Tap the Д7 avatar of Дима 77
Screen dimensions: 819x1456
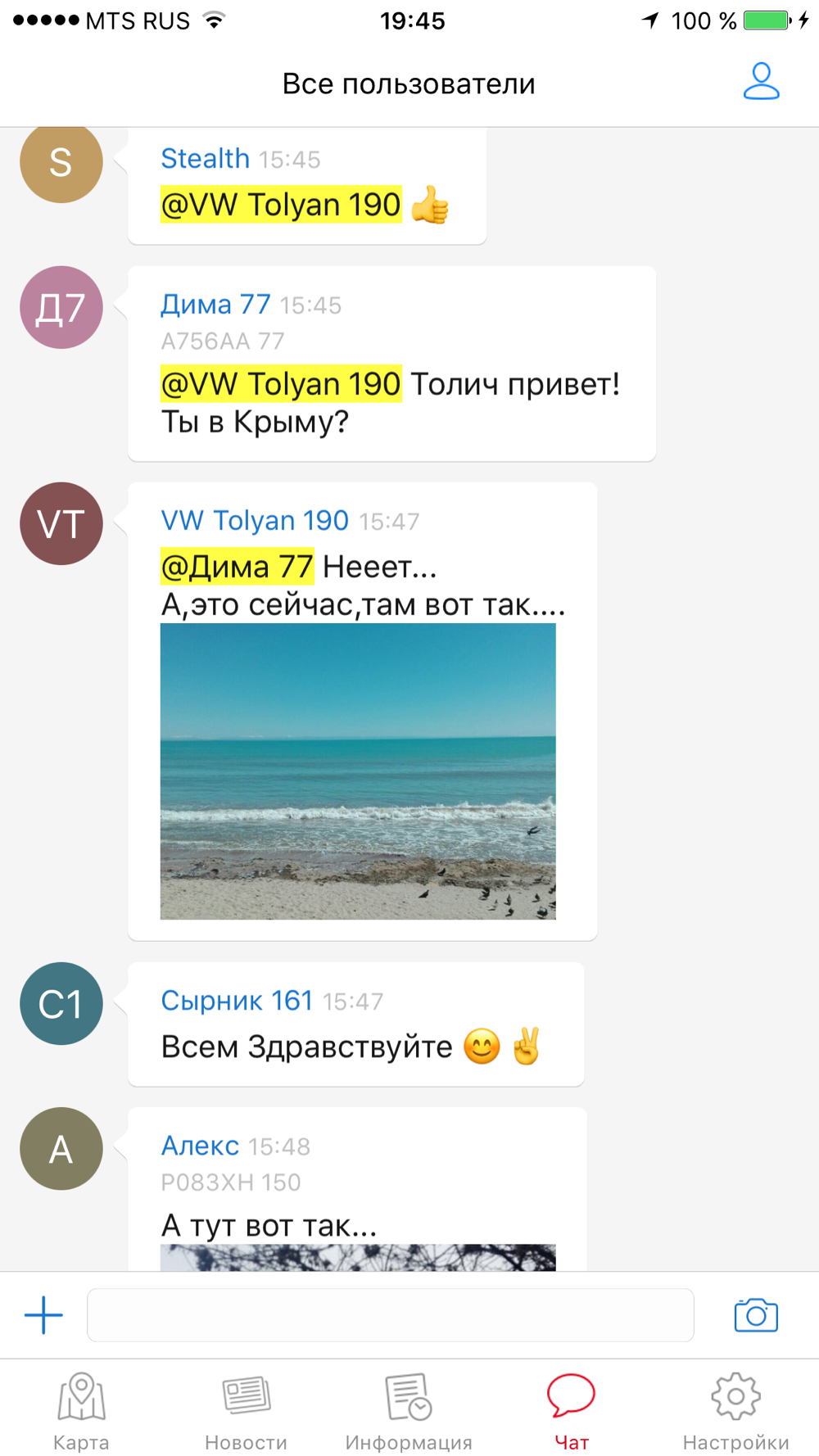61,307
